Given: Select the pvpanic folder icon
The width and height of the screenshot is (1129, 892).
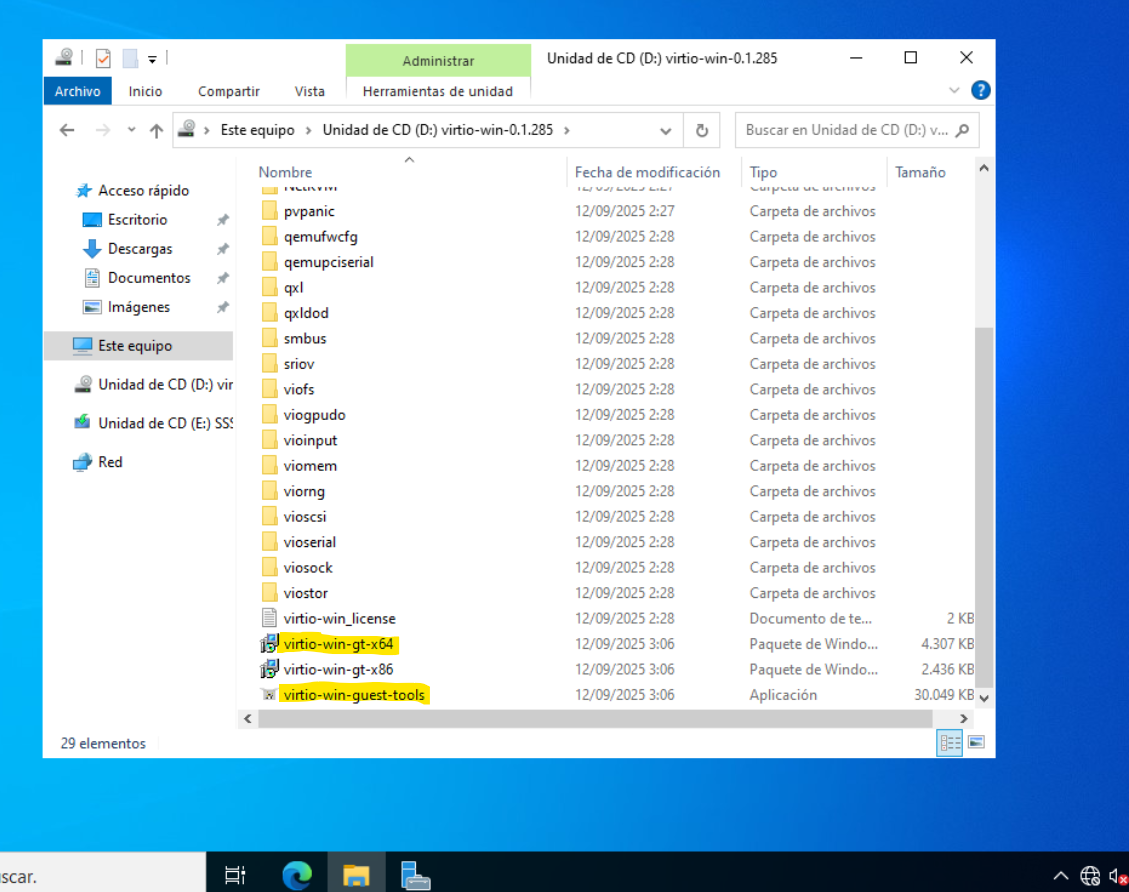Looking at the screenshot, I should point(269,211).
